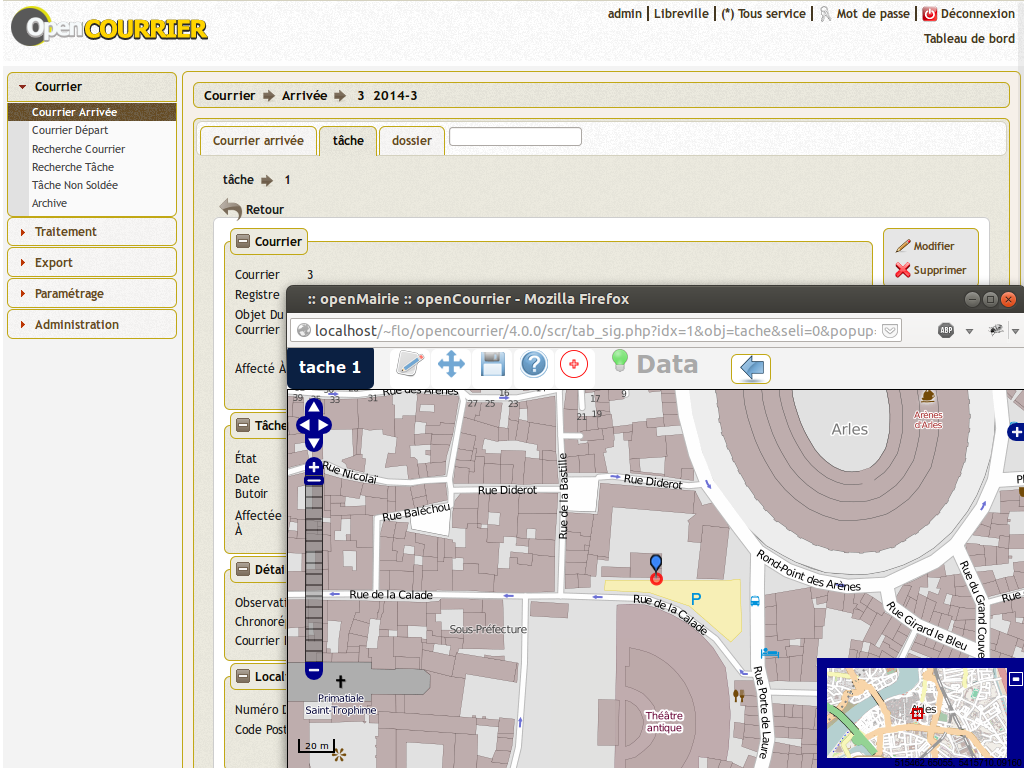This screenshot has height=768, width=1024.
Task: Open Courrier Départ menu item
Action: click(x=70, y=130)
